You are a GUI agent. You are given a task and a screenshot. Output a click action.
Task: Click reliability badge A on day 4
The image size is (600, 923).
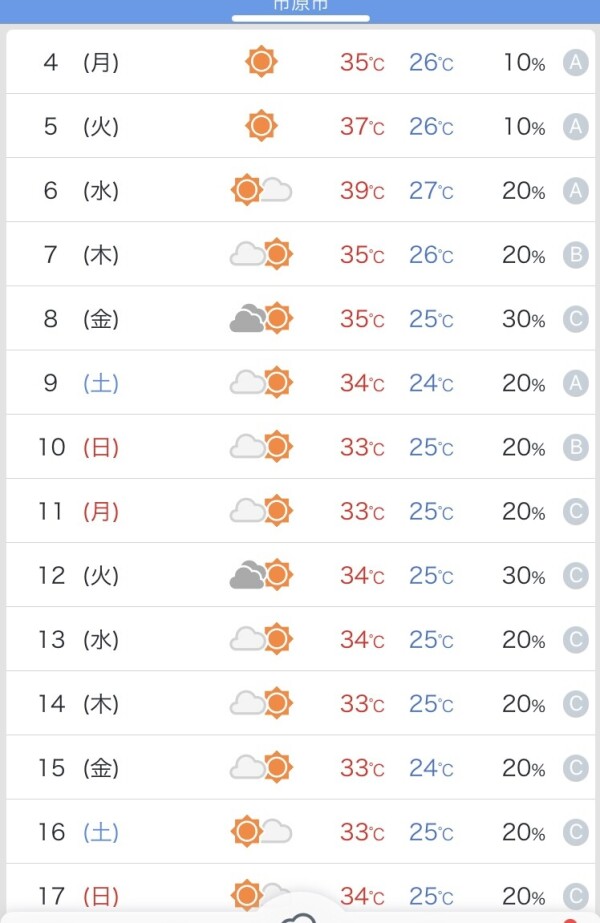click(575, 62)
